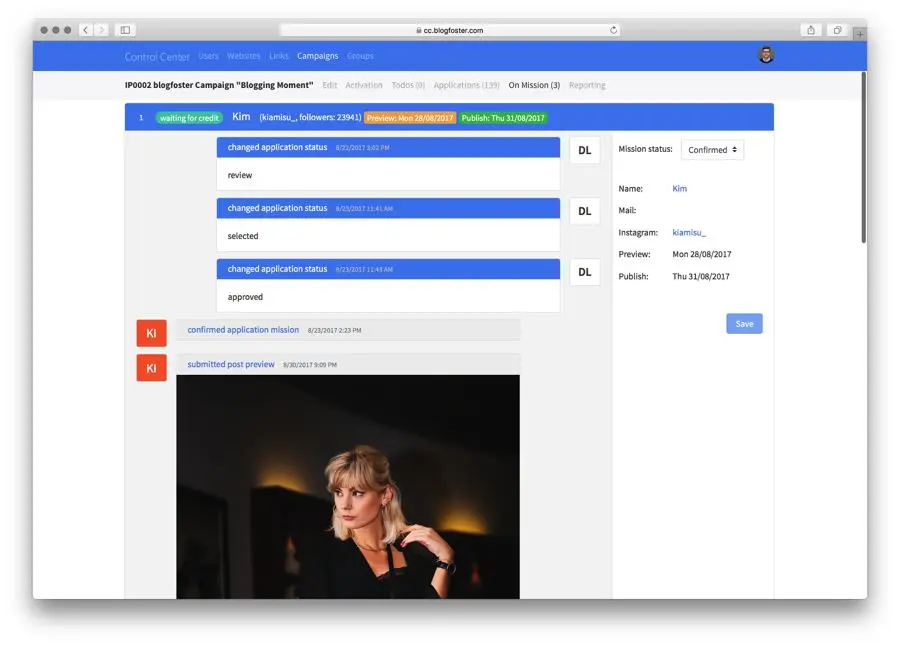Open user profile avatar in header
The width and height of the screenshot is (900, 646).
point(766,55)
